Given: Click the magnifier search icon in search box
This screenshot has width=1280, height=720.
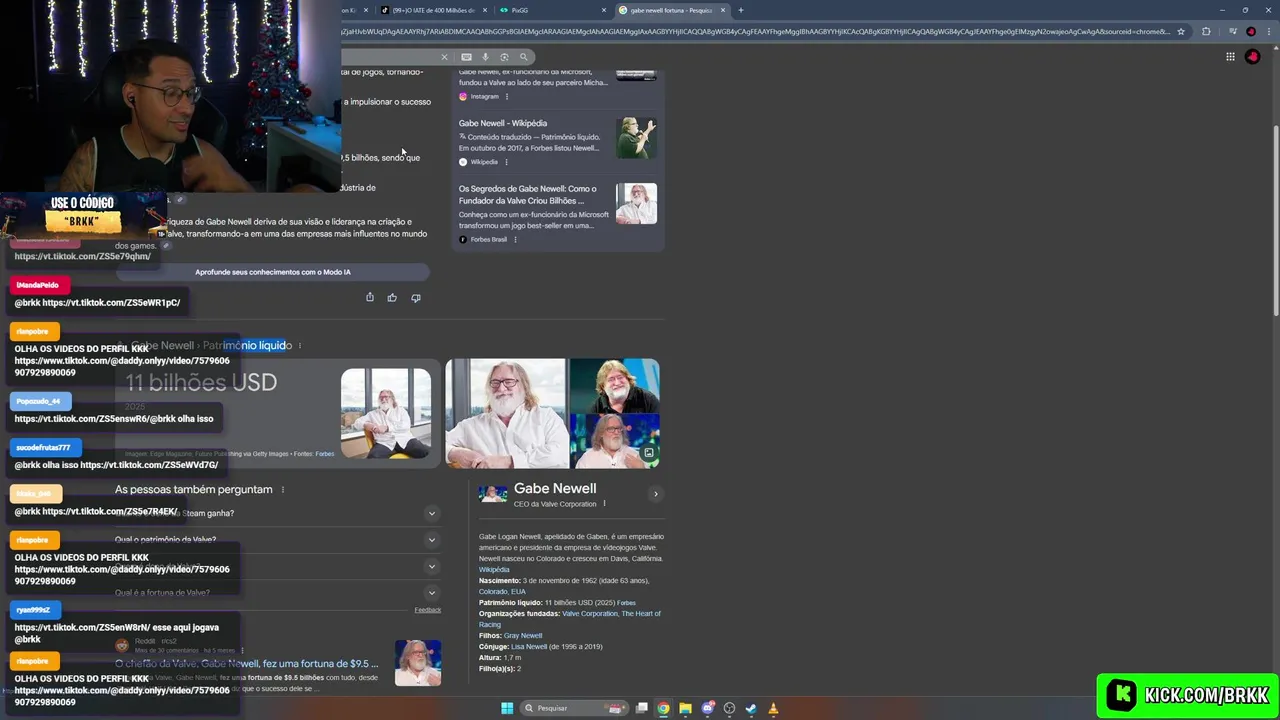Looking at the screenshot, I should tap(523, 57).
